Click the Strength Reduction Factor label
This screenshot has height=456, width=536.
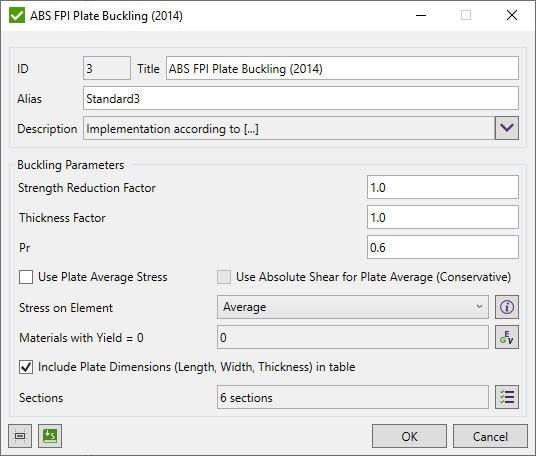tap(87, 188)
